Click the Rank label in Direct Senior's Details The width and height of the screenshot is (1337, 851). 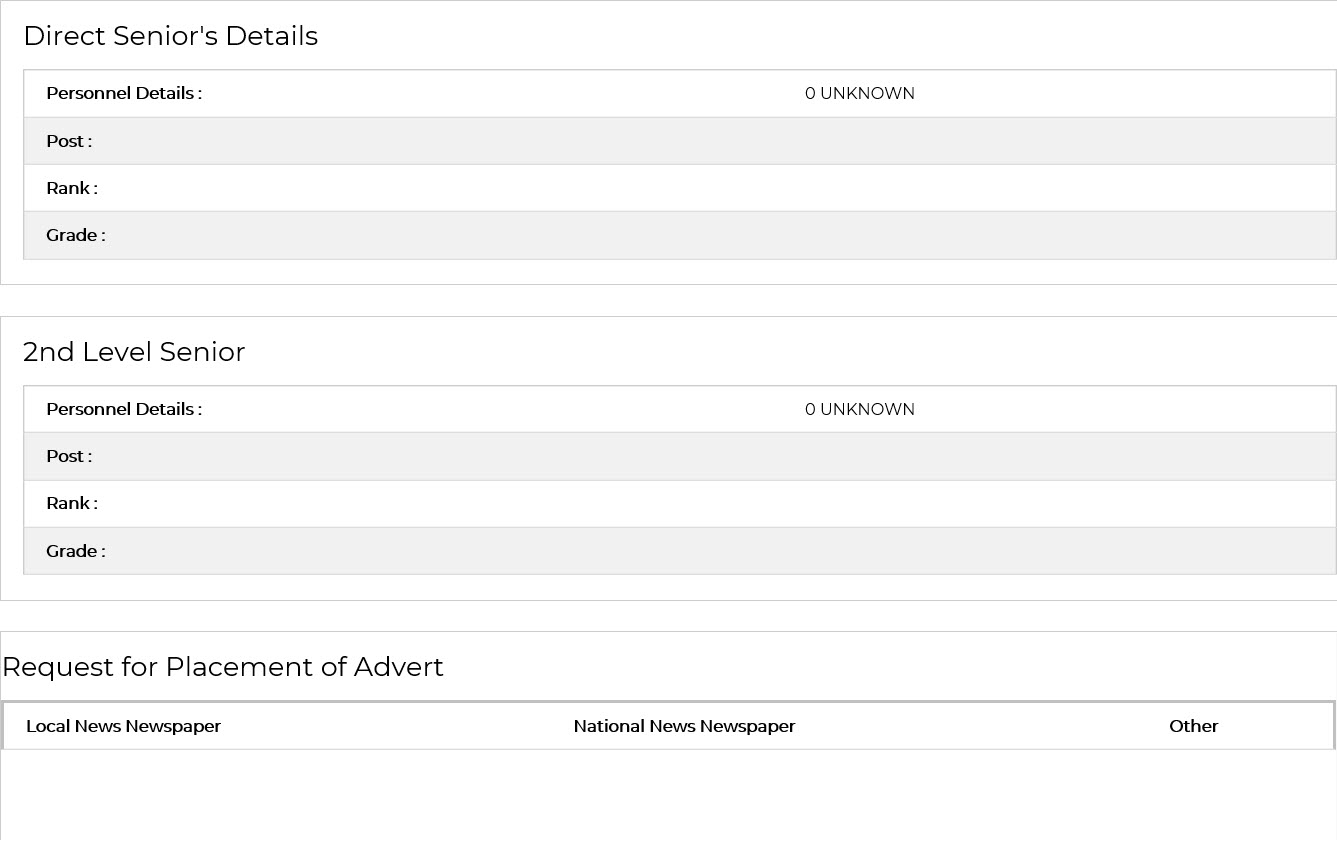(x=71, y=188)
